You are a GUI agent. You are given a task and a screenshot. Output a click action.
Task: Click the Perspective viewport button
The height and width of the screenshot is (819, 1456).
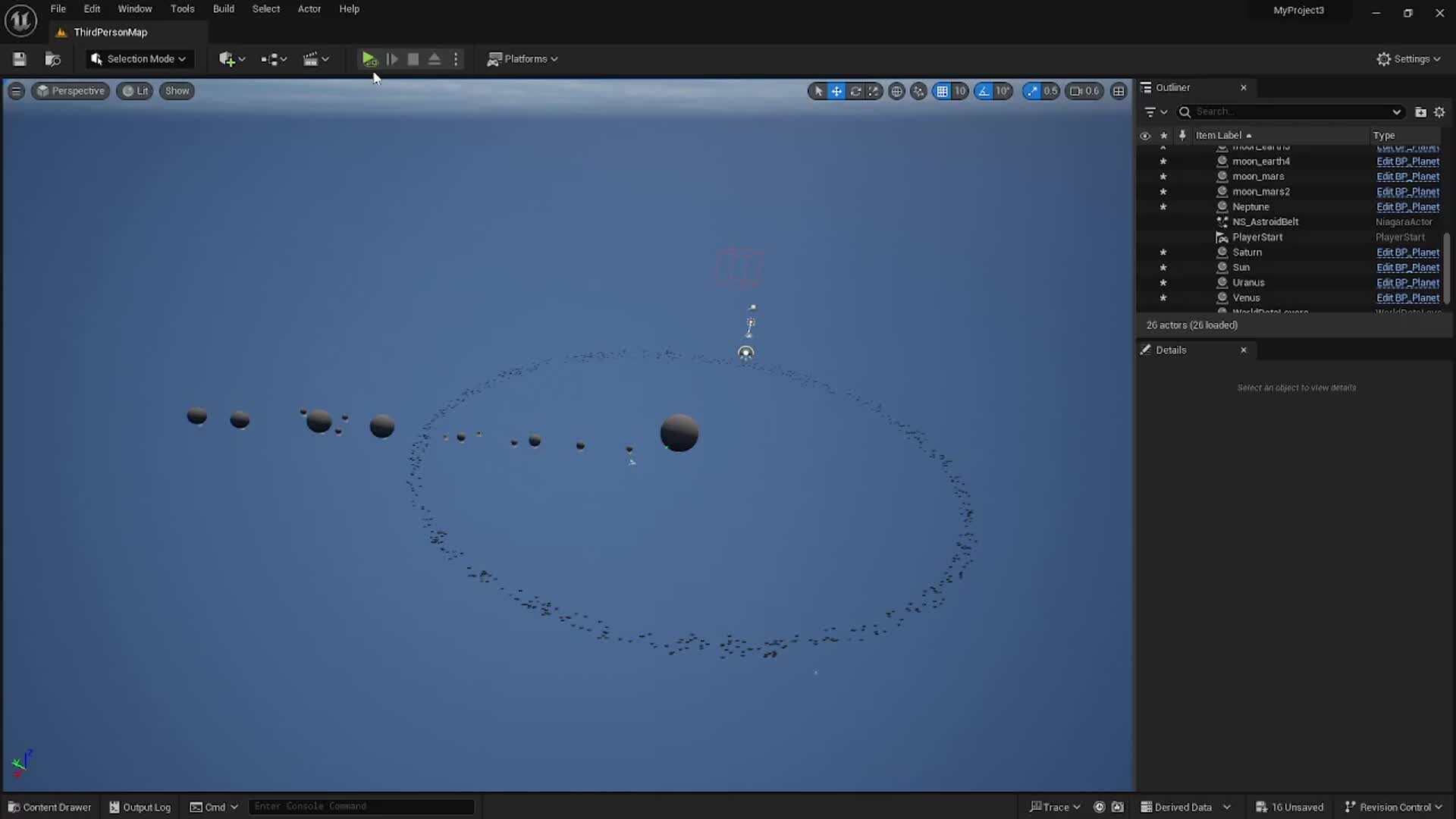pos(71,90)
